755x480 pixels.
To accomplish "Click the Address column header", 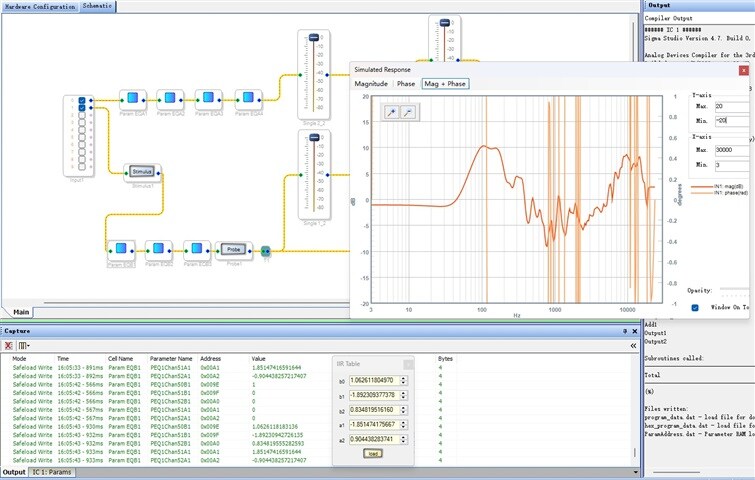I will (x=210, y=359).
